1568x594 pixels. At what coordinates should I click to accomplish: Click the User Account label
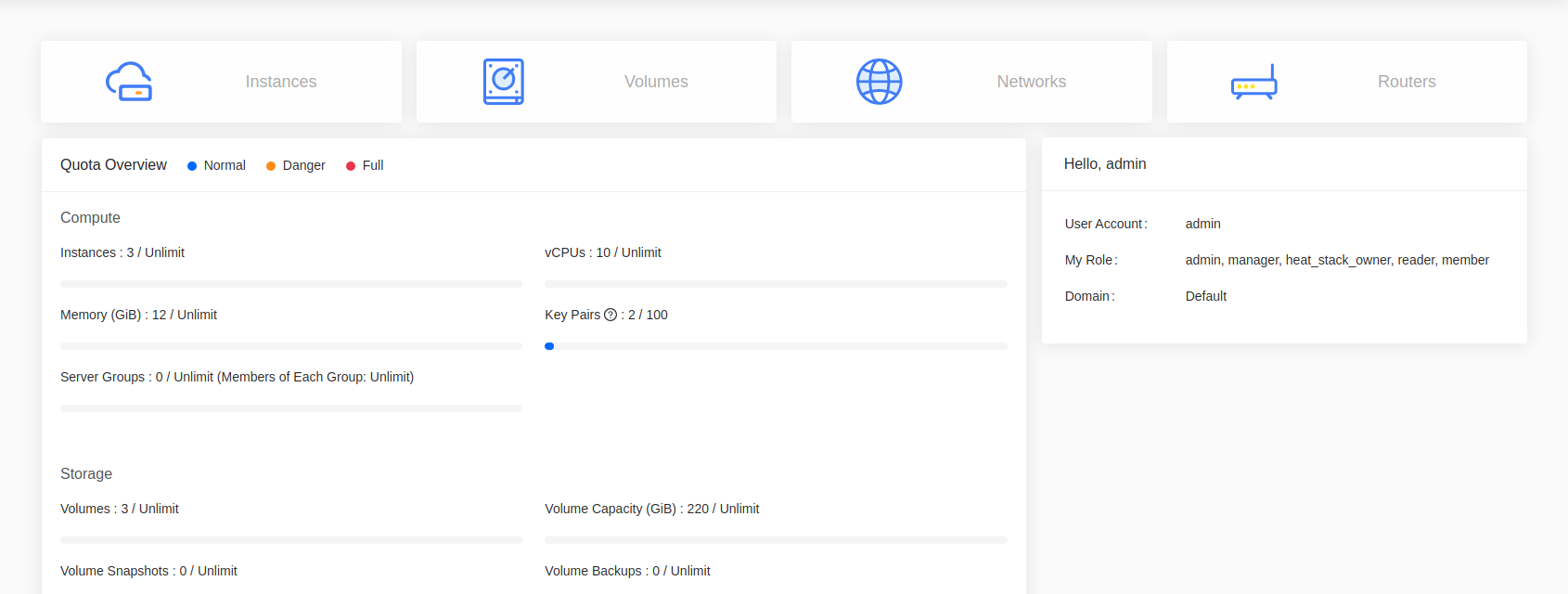click(x=1106, y=224)
